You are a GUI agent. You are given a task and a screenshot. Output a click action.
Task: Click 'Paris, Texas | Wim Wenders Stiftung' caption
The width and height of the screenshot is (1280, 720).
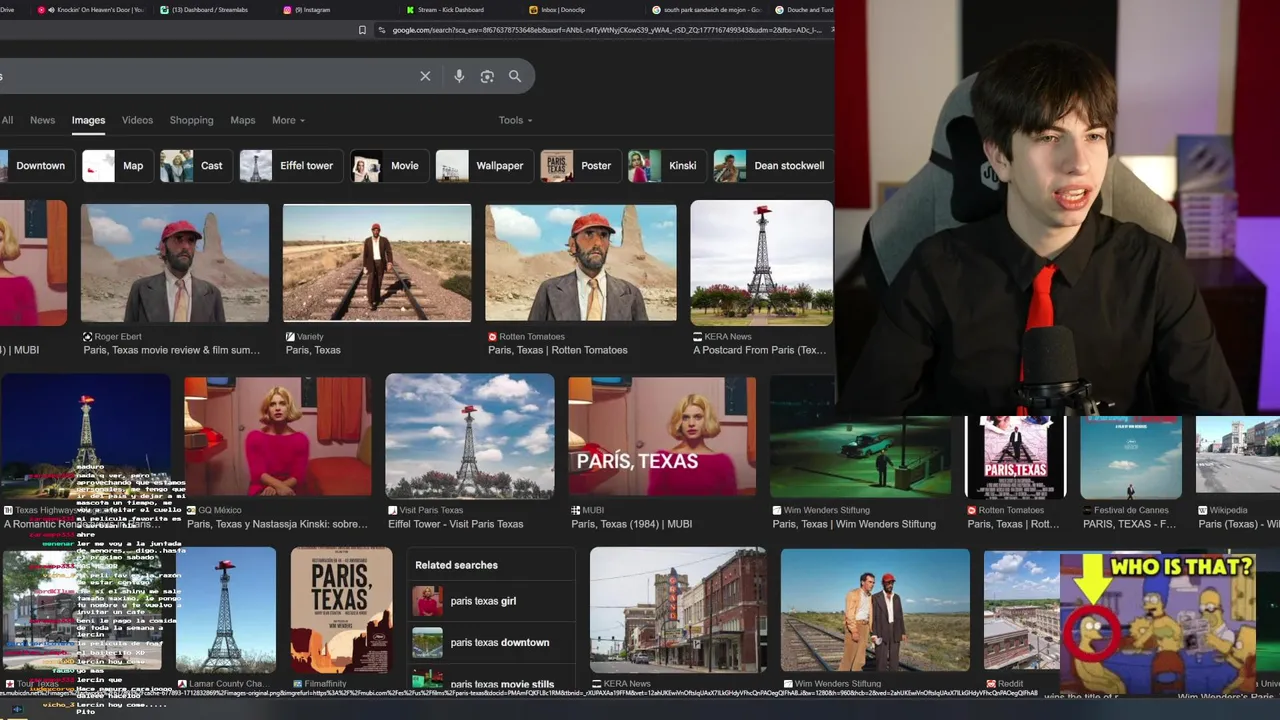pos(854,524)
